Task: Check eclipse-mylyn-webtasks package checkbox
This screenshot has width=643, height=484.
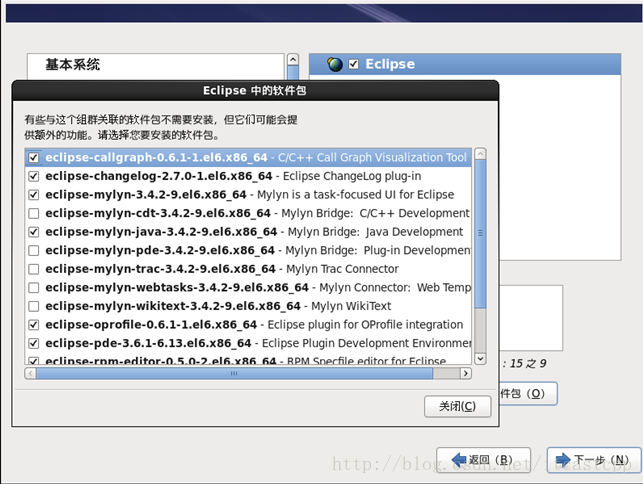Action: tap(34, 288)
